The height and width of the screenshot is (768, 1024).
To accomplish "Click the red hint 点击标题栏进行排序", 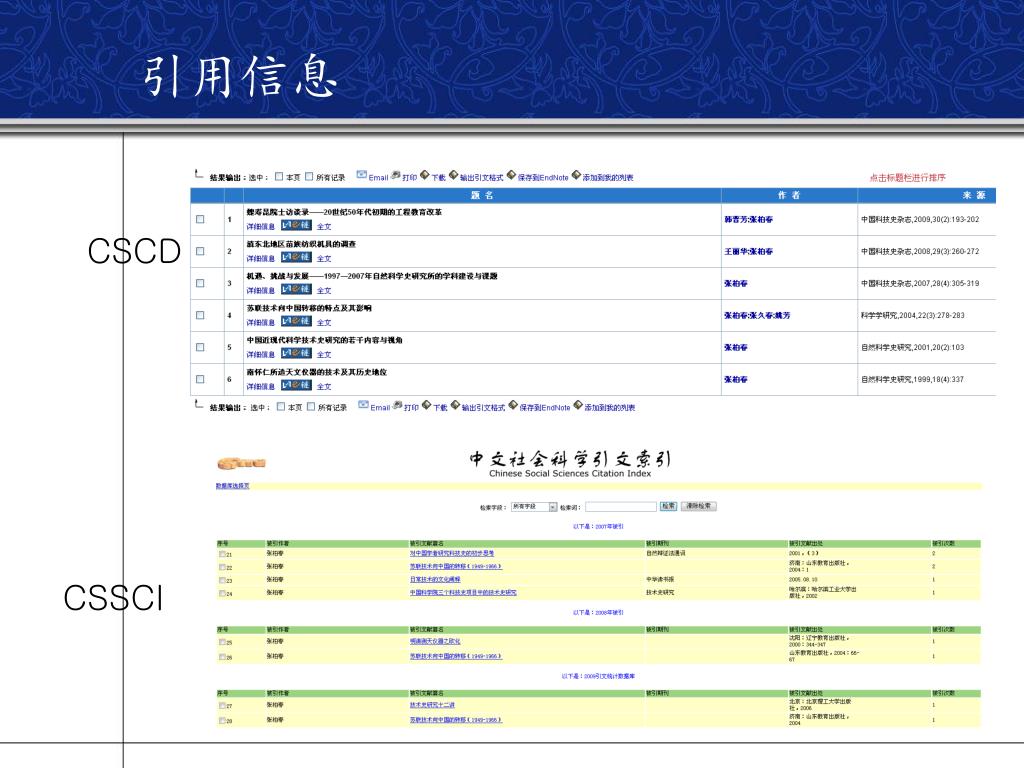I will pyautogui.click(x=907, y=178).
